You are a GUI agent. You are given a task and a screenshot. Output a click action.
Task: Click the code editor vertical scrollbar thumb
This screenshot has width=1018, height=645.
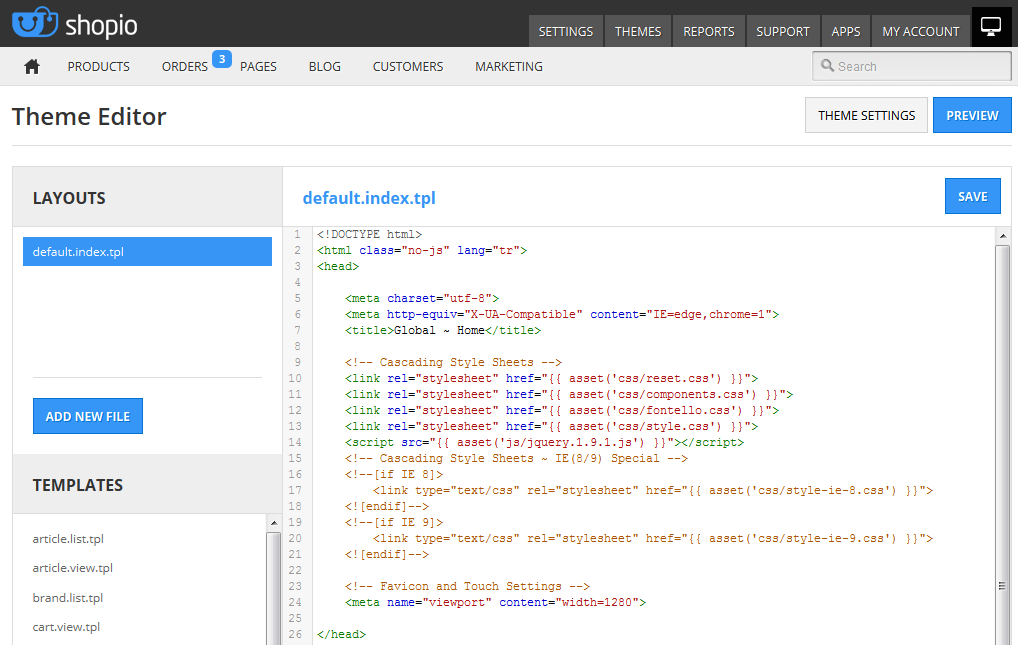click(1003, 445)
